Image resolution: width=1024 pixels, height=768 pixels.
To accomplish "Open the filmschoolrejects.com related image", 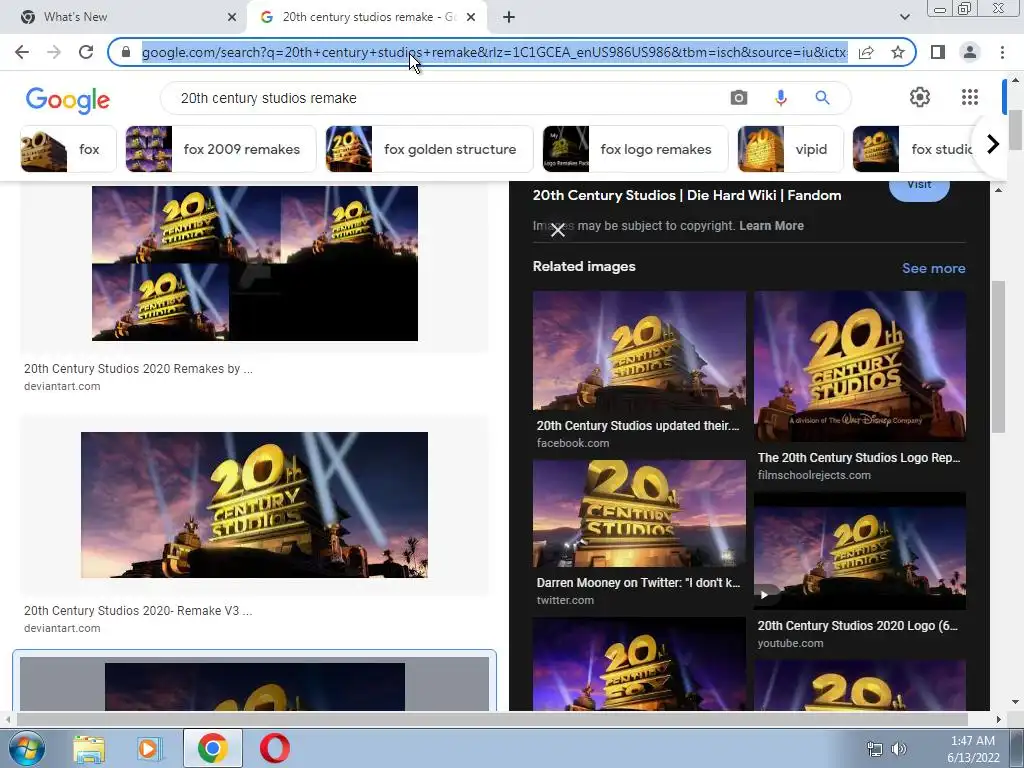I will coord(859,366).
